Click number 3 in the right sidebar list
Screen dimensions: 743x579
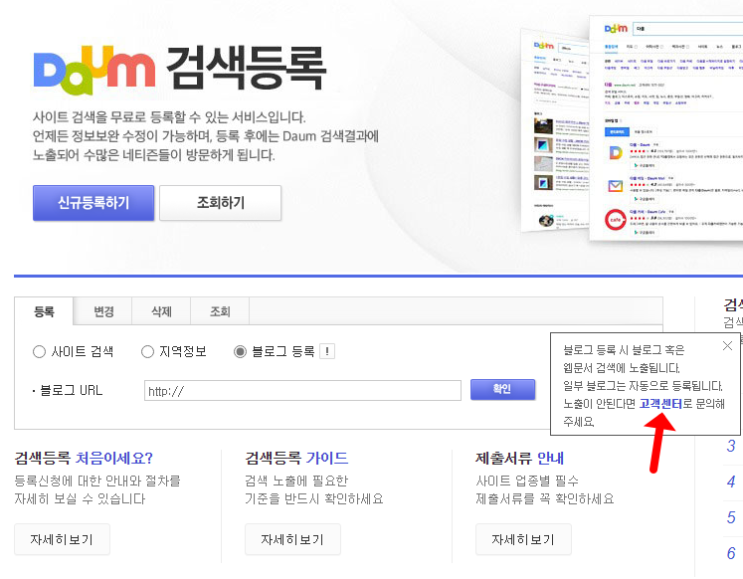(731, 446)
